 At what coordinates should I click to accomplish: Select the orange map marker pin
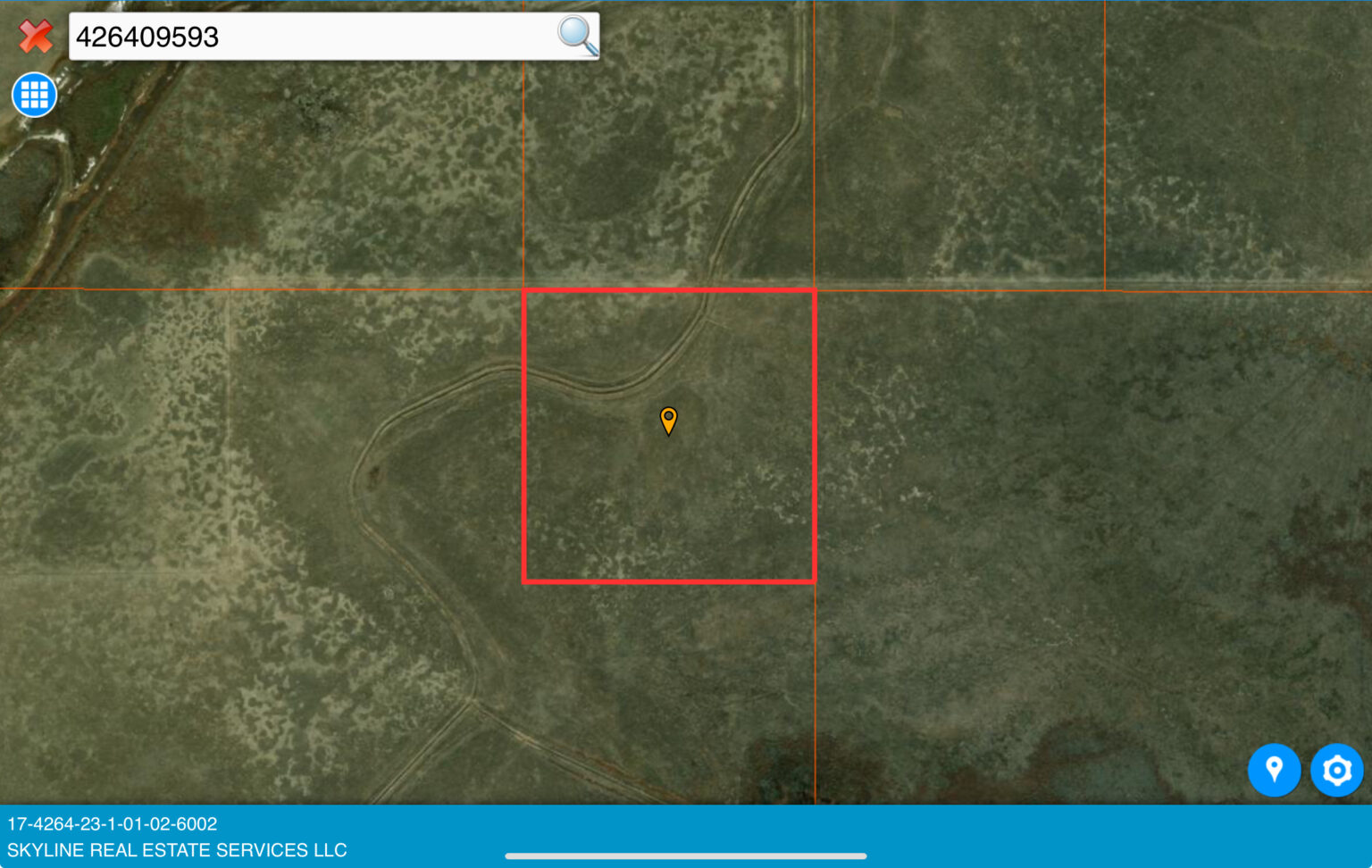(x=668, y=421)
